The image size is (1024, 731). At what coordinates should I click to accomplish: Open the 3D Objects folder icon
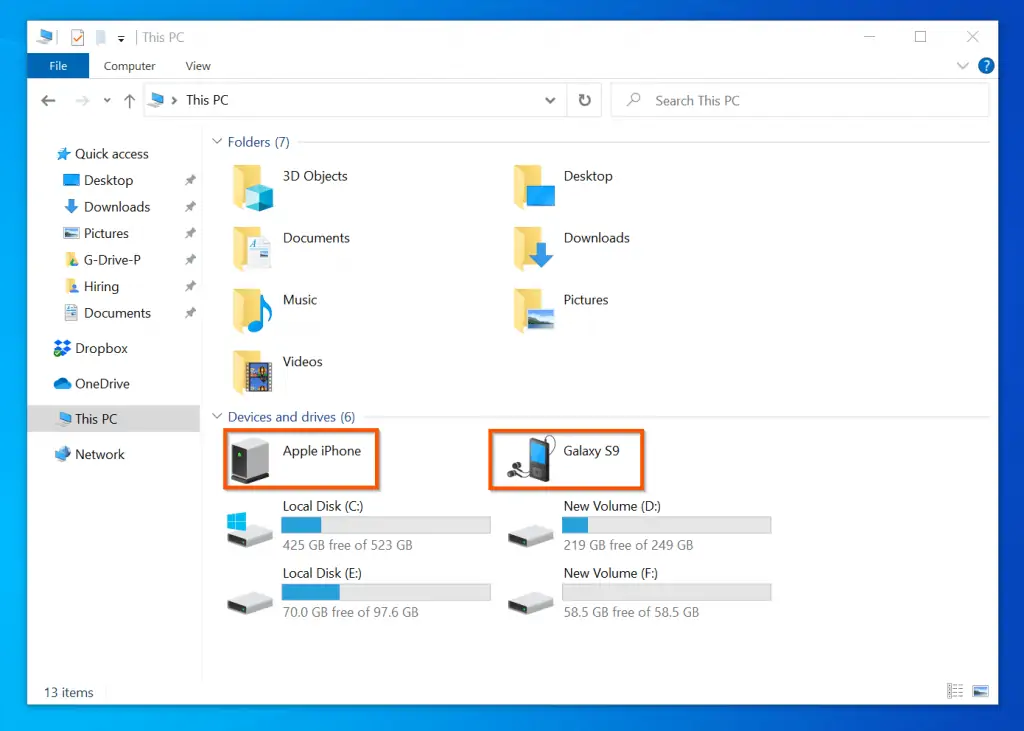coord(253,187)
